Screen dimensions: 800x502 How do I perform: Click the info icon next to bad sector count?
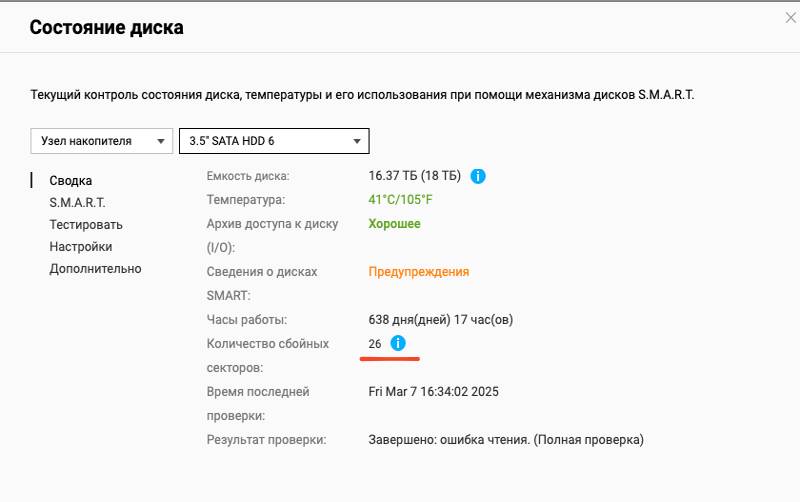(398, 344)
